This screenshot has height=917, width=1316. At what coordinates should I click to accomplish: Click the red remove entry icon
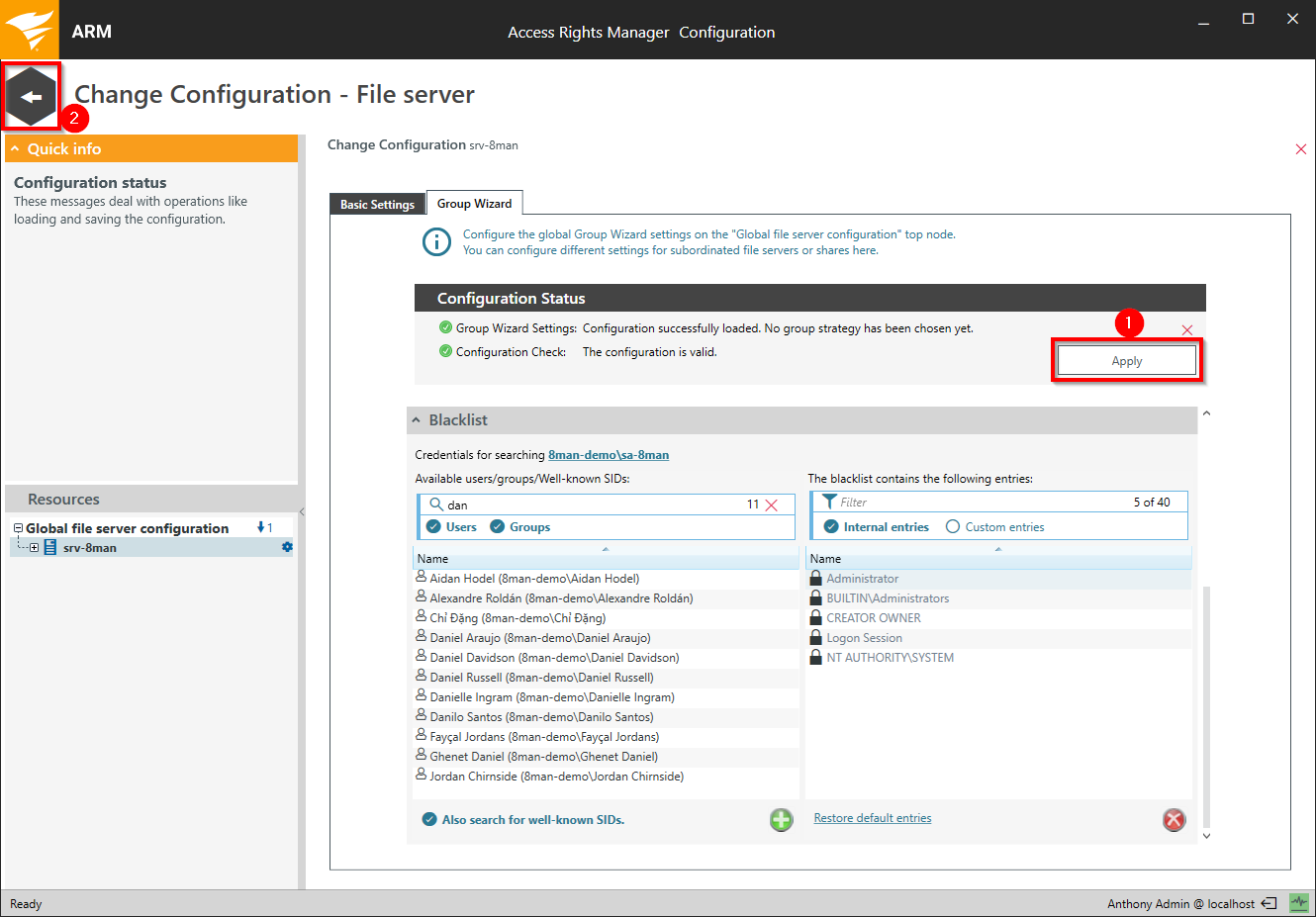[x=1174, y=820]
